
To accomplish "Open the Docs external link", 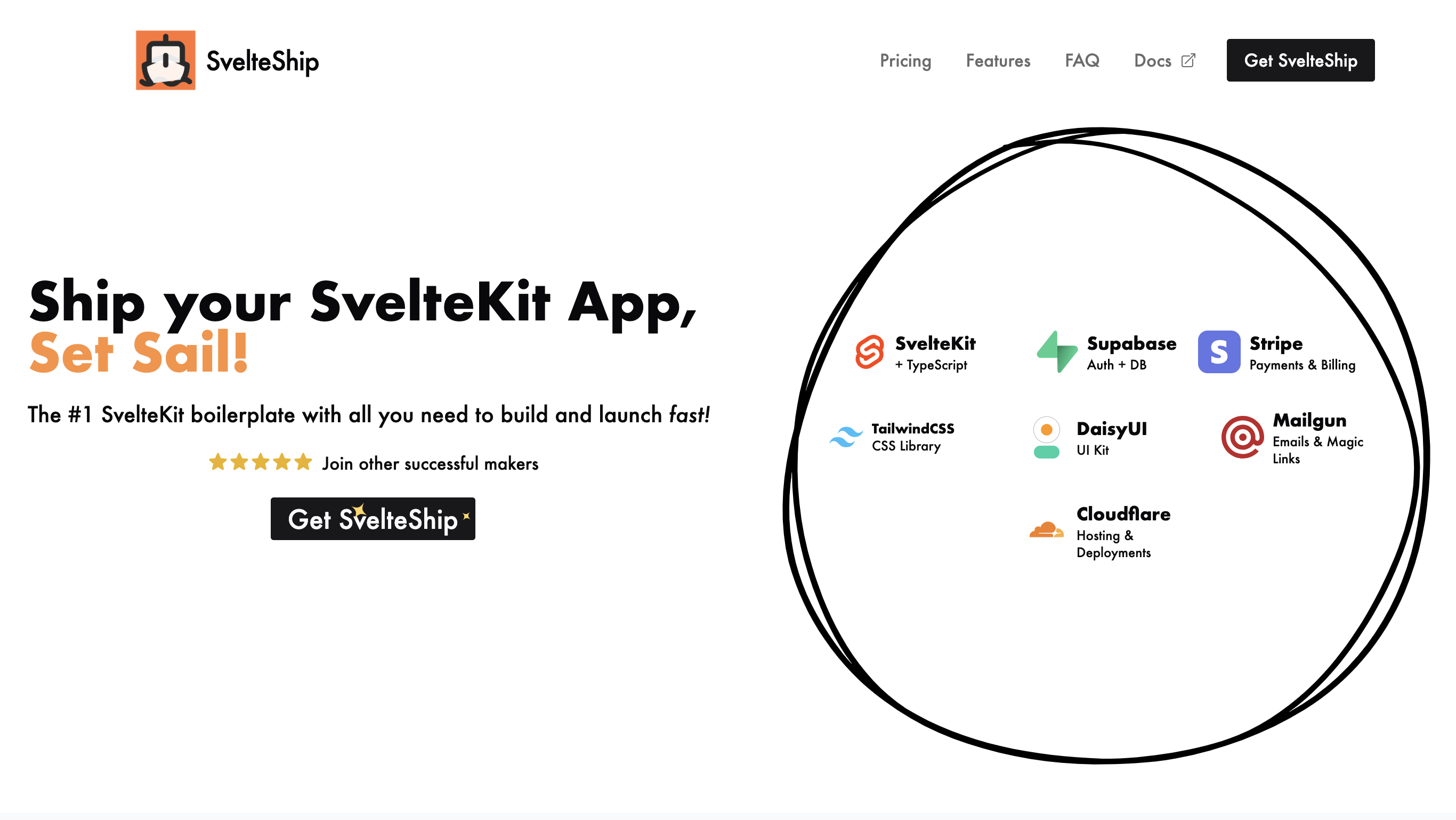I will (x=1163, y=60).
